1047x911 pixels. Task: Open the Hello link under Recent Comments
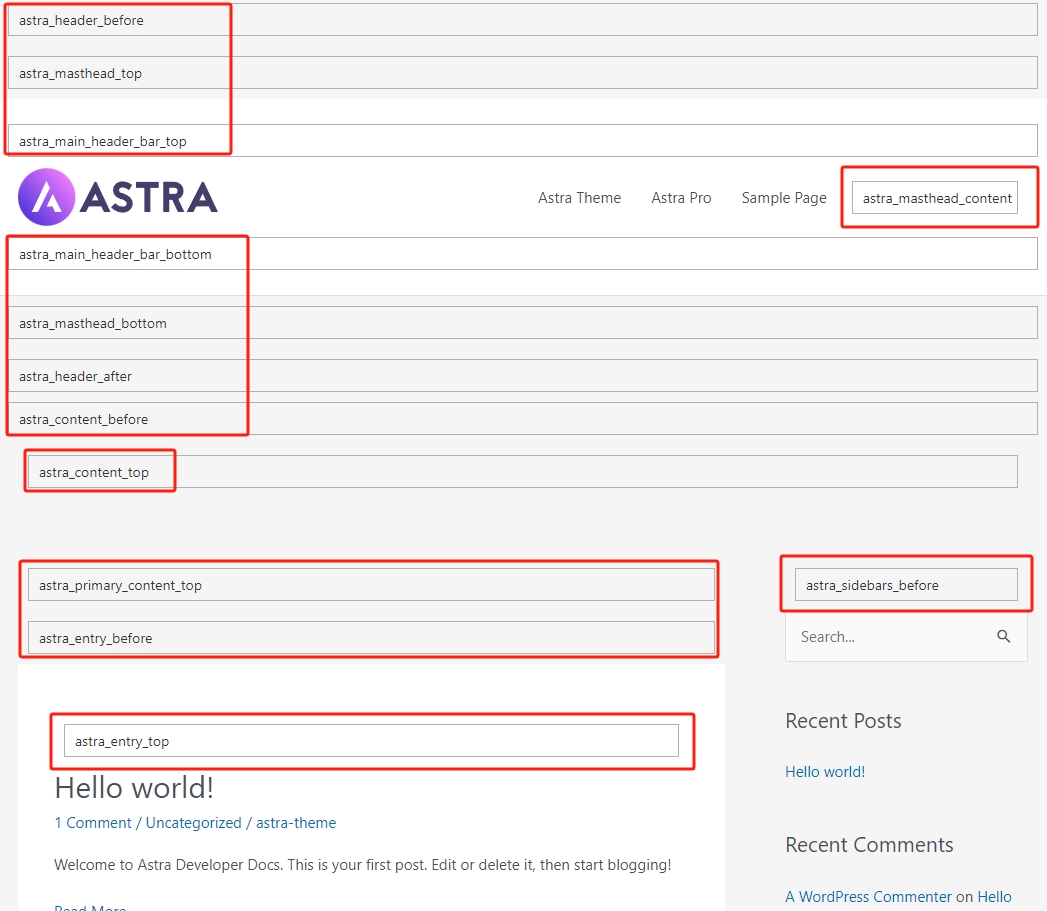(994, 896)
